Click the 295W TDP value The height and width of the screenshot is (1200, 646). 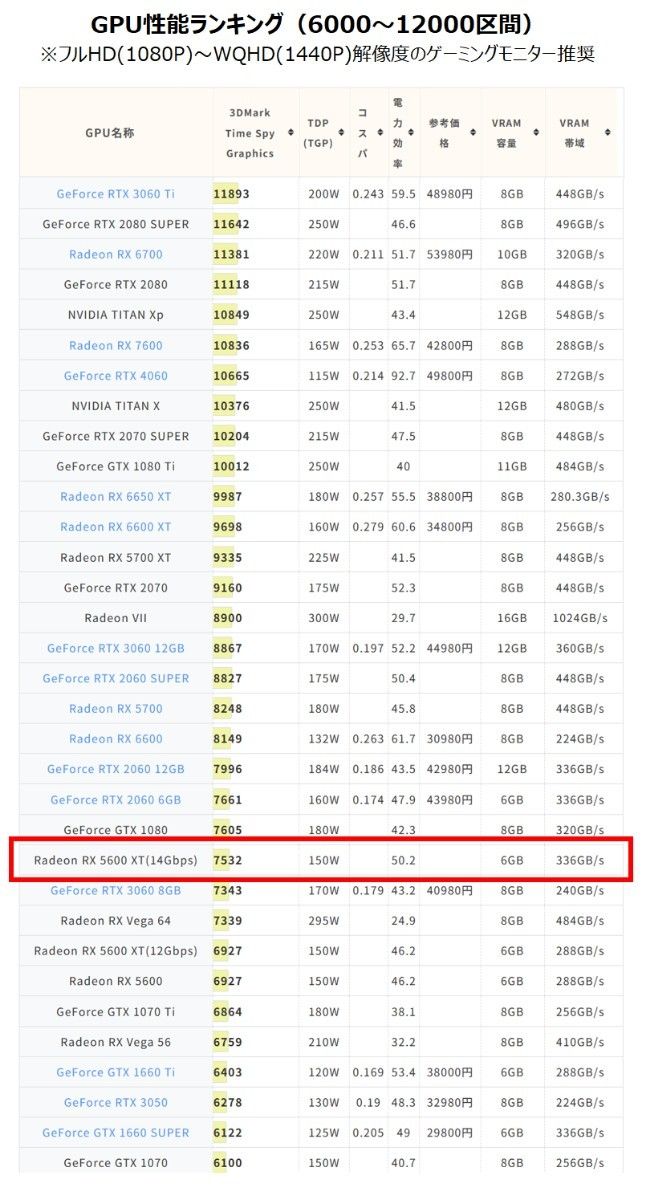(x=324, y=920)
